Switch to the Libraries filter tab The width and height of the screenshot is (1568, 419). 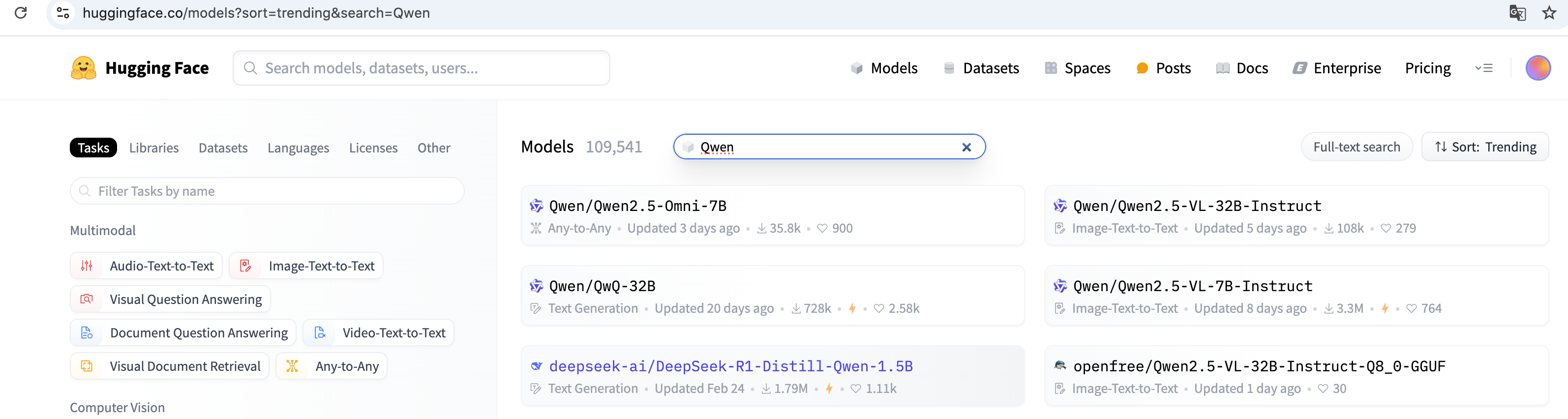click(154, 148)
